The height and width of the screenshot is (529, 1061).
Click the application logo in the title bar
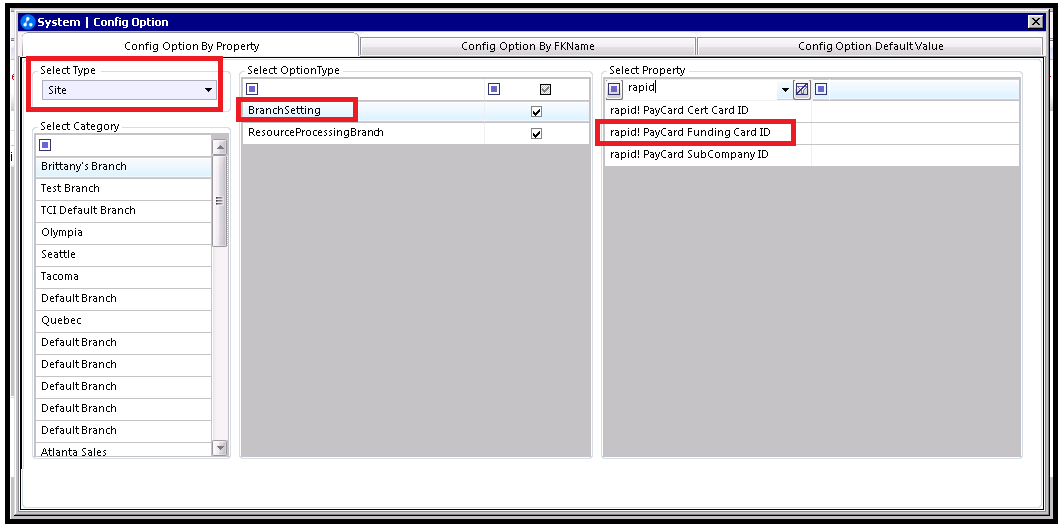point(28,22)
